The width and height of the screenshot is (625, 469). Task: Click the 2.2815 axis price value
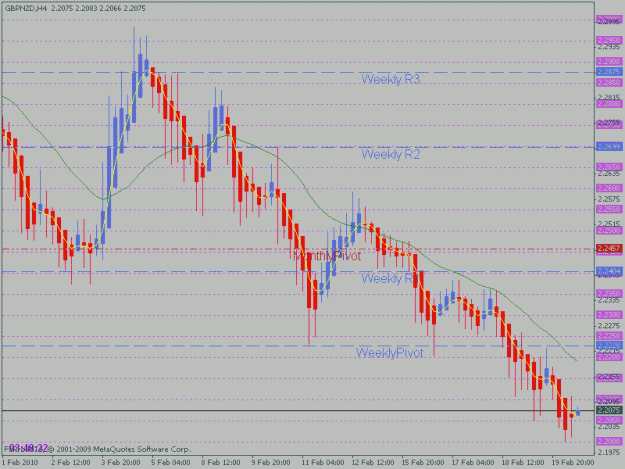coord(609,98)
